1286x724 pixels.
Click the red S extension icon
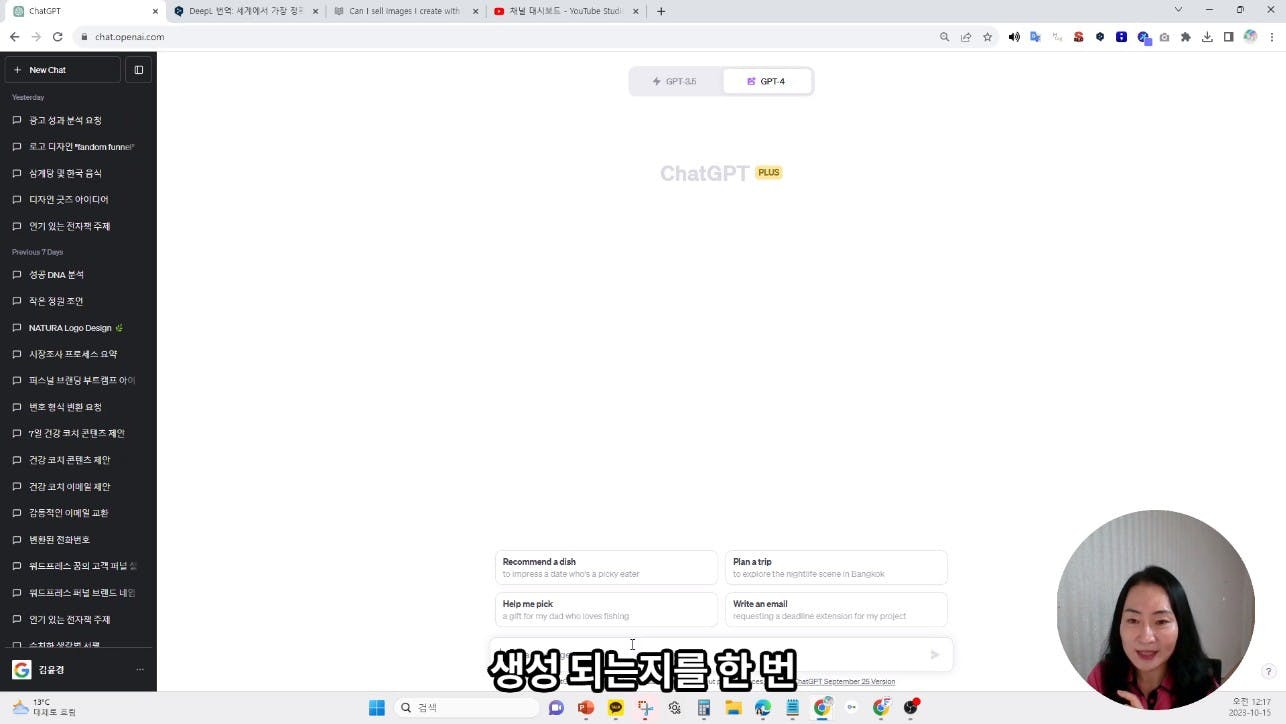[1078, 37]
